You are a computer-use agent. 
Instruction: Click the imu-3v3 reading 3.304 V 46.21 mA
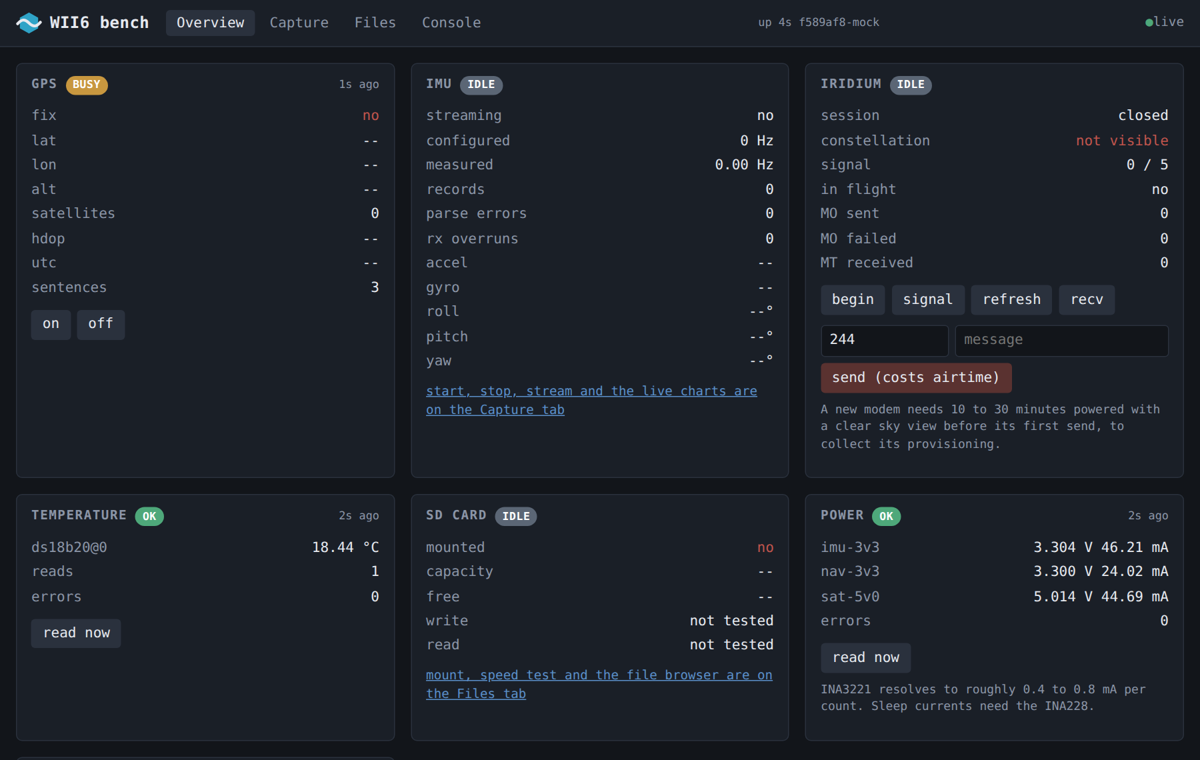[x=1101, y=548]
